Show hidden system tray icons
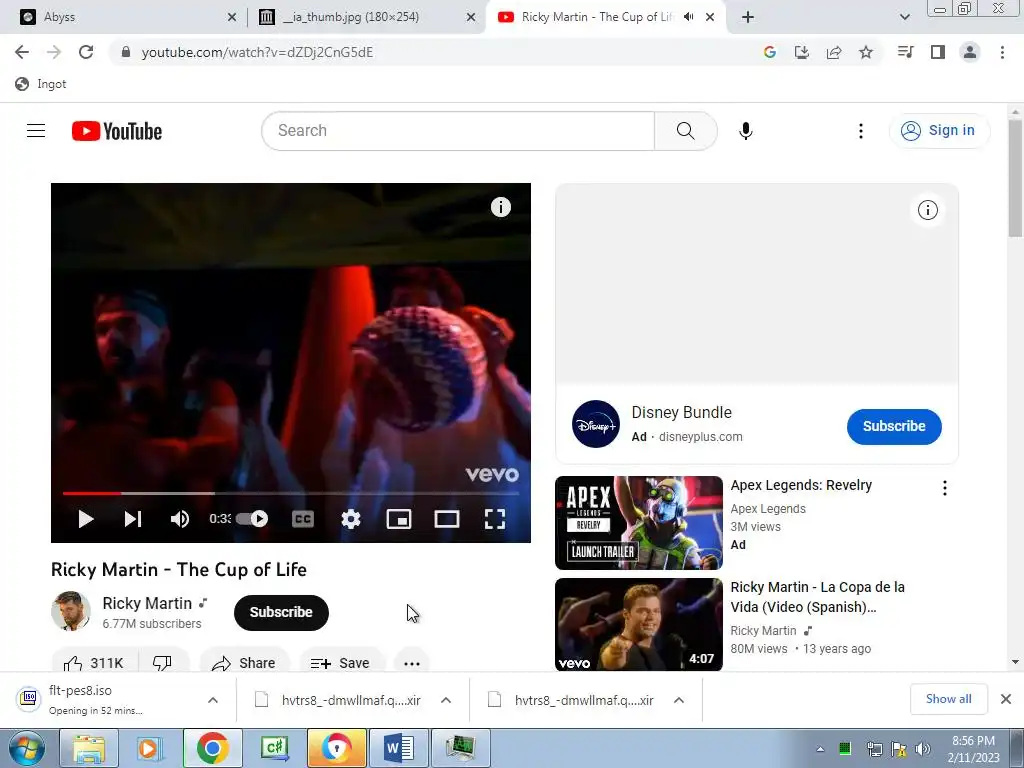The image size is (1024, 768). 820,749
